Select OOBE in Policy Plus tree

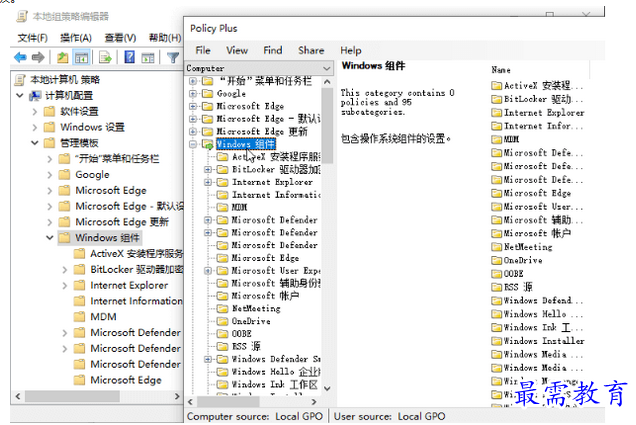tap(242, 334)
